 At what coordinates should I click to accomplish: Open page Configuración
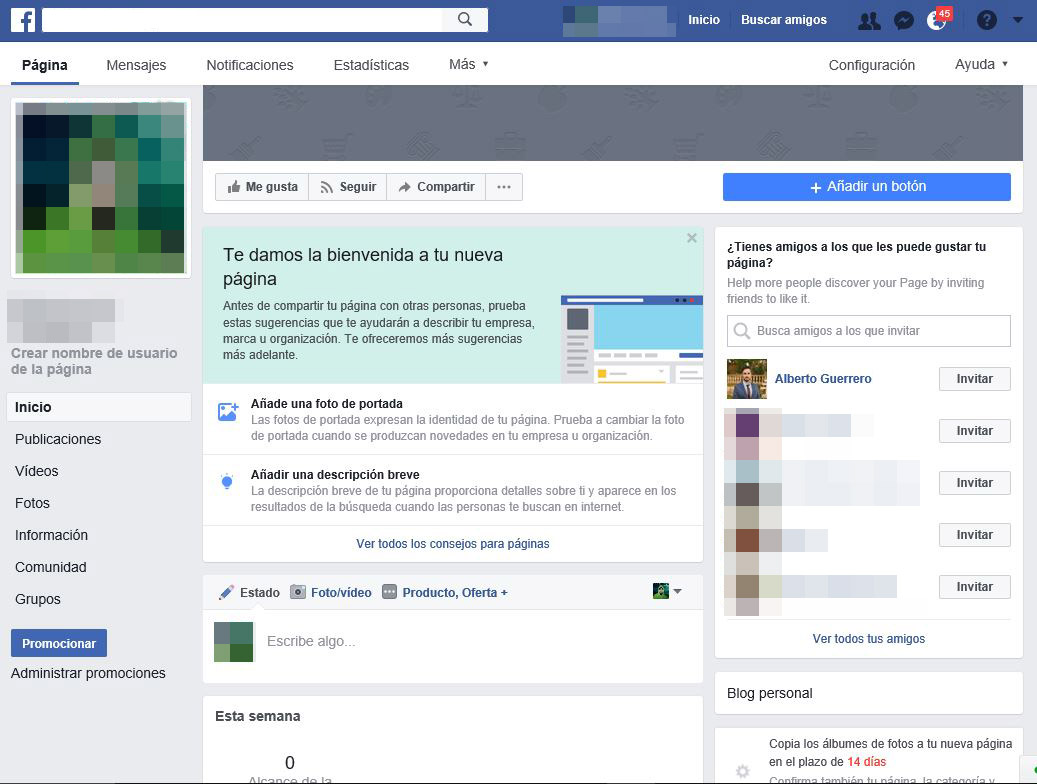(872, 65)
